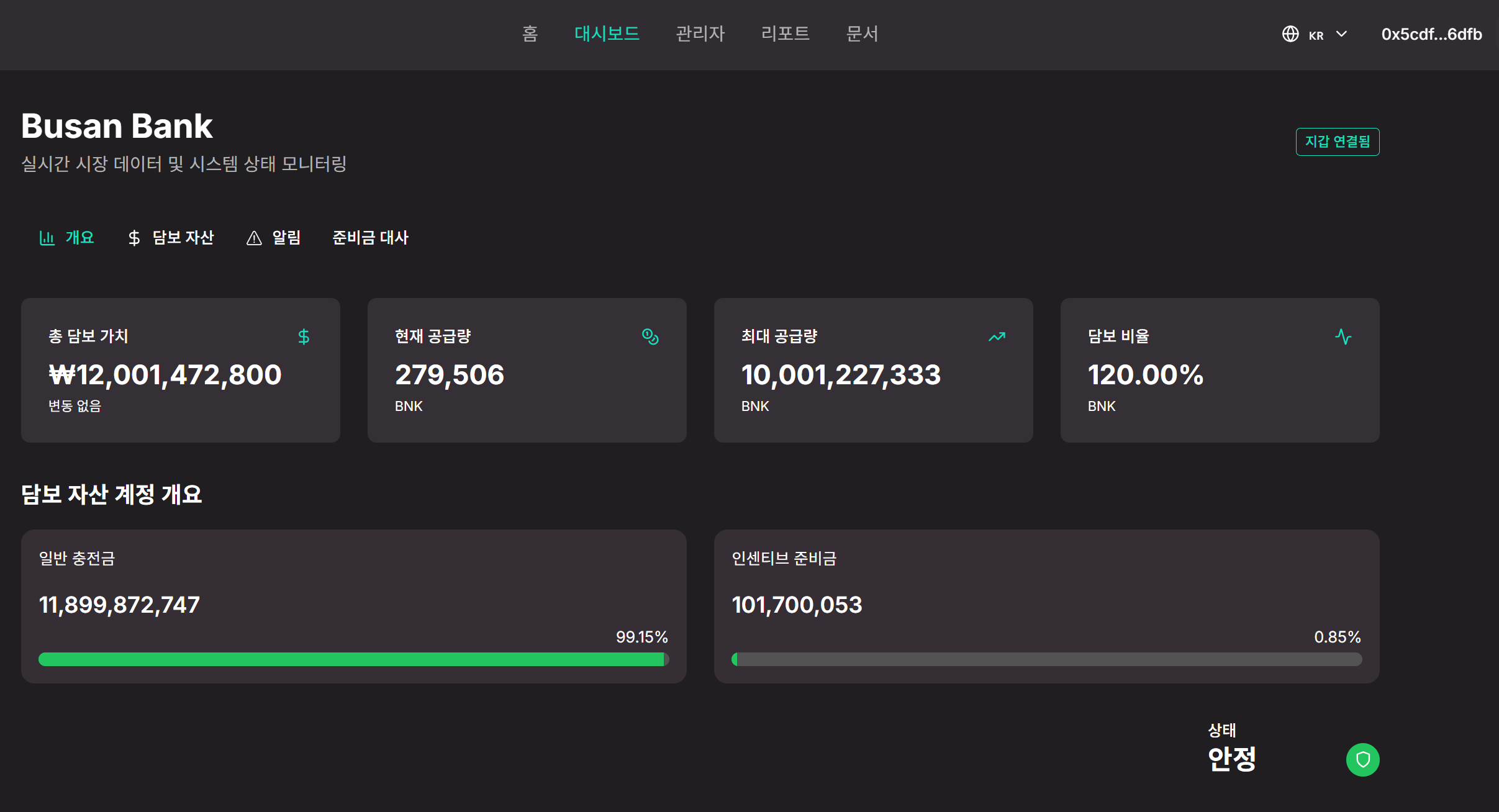The width and height of the screenshot is (1499, 812).
Task: Click the bar chart icon beside 개요
Action: coord(47,238)
